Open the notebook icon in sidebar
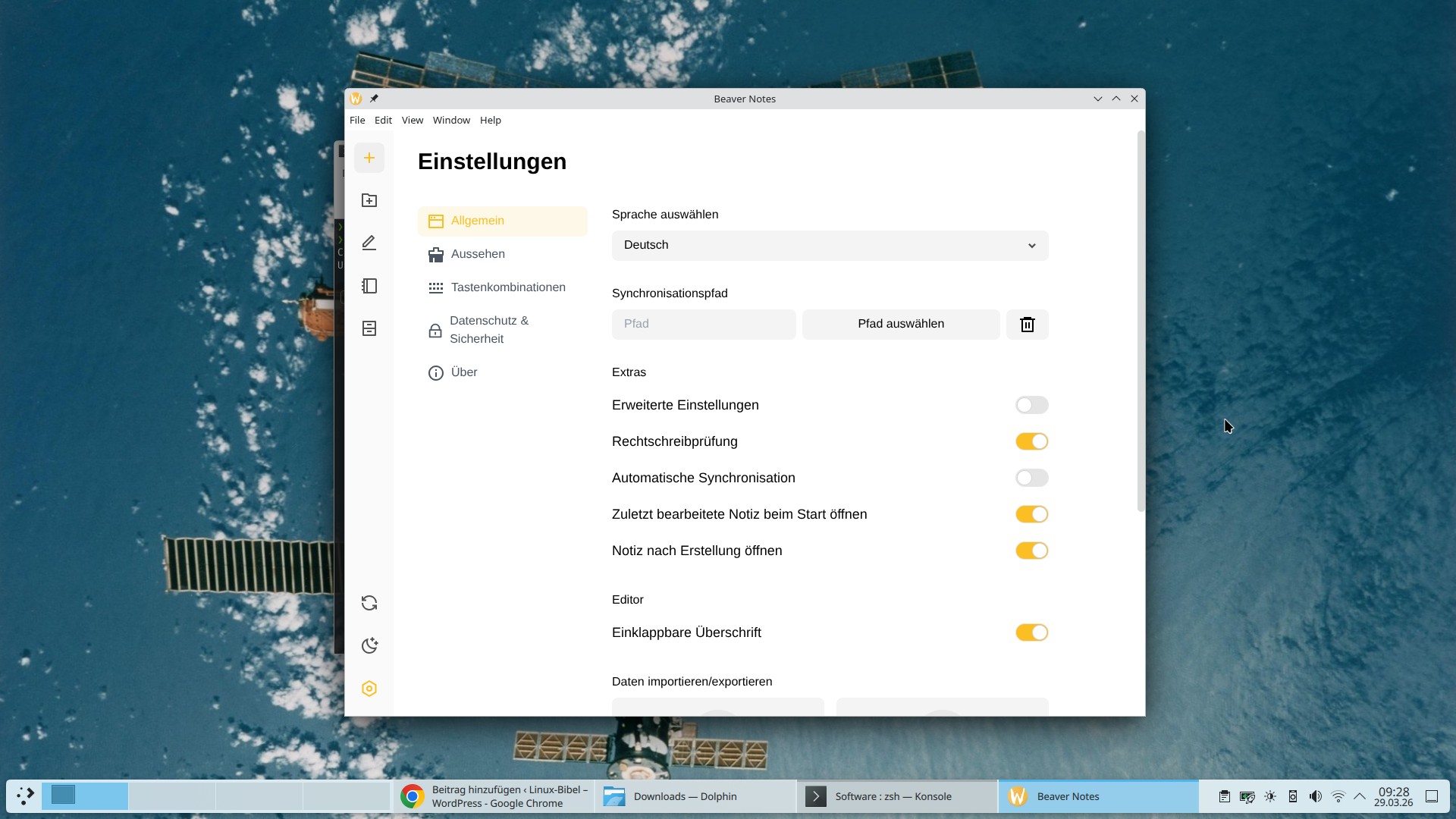Screen dimensions: 1456x819 click(x=369, y=286)
